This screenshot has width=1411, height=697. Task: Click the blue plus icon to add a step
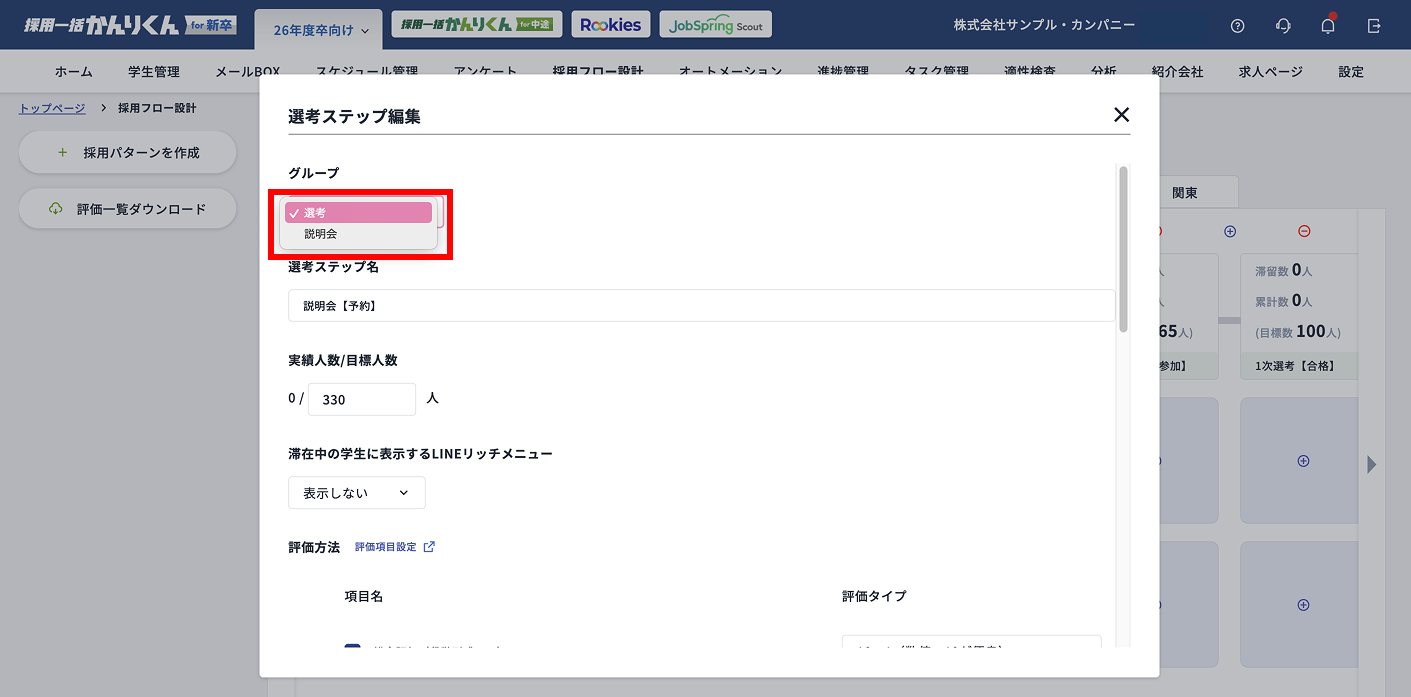pos(1229,231)
